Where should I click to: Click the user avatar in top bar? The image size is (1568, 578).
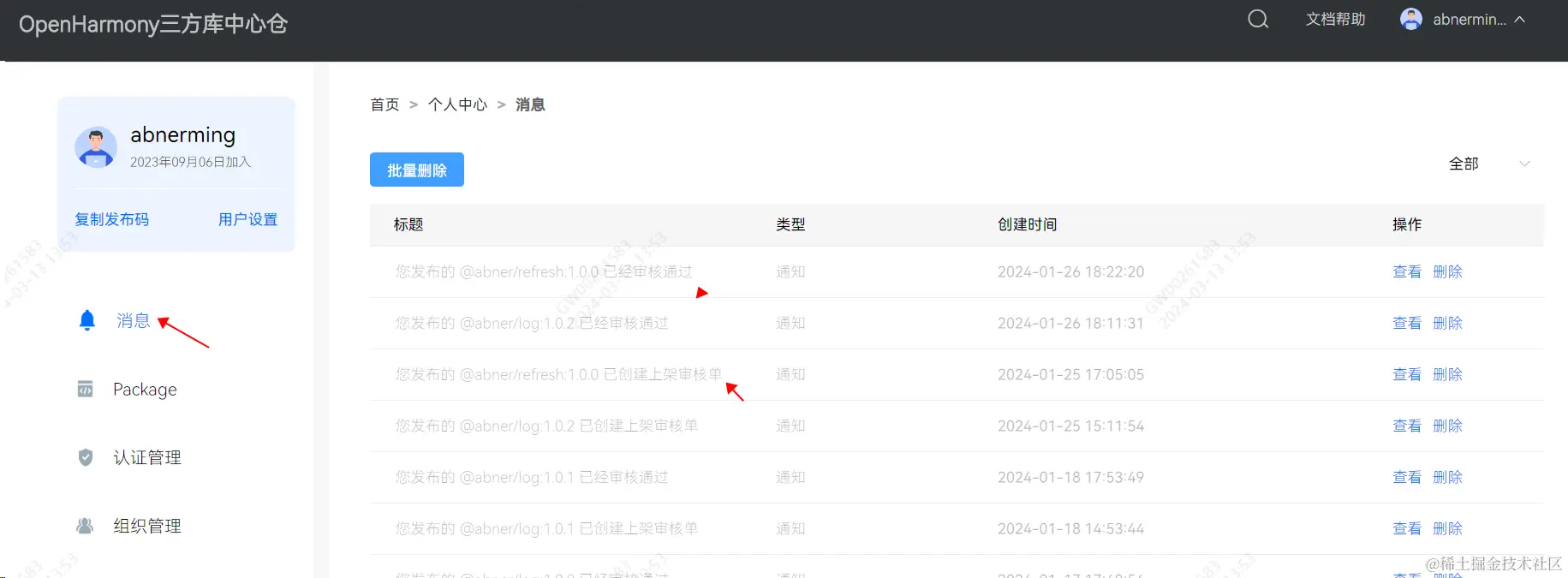pyautogui.click(x=1411, y=19)
